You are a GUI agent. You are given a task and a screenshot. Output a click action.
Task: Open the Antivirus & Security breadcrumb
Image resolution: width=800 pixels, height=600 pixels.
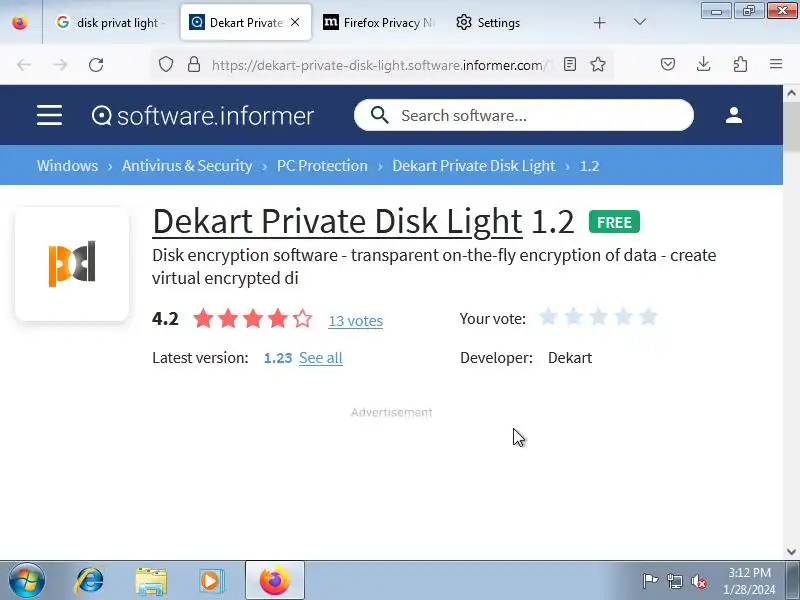[187, 166]
